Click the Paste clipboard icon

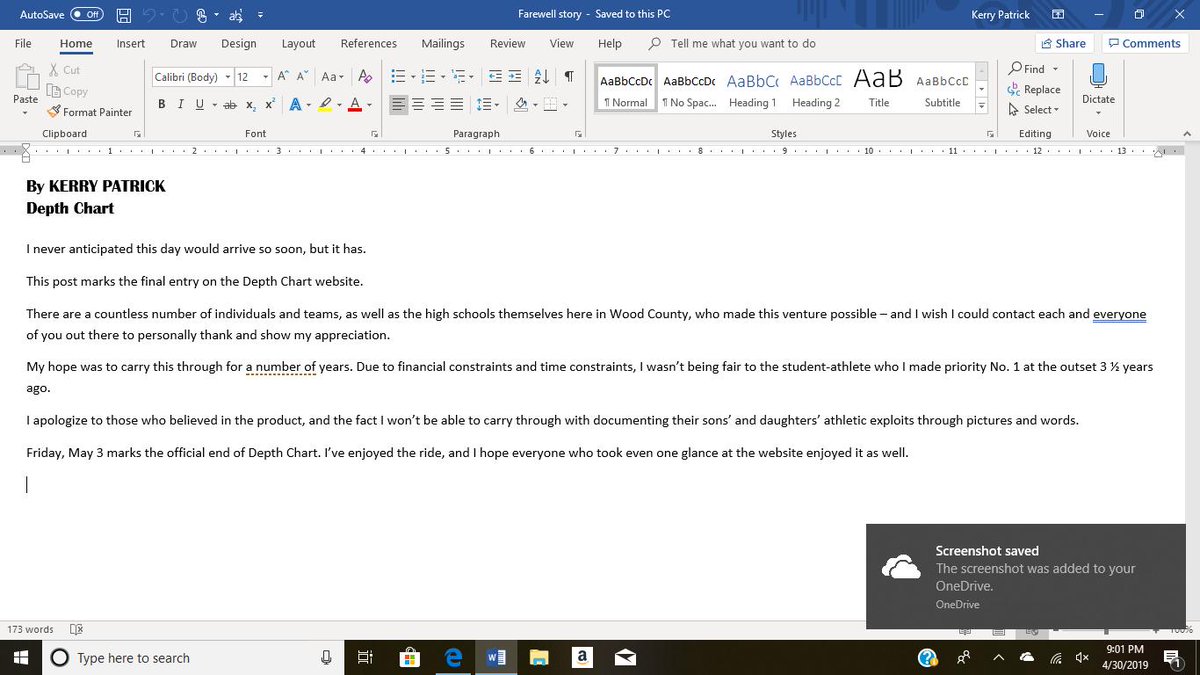click(x=25, y=77)
